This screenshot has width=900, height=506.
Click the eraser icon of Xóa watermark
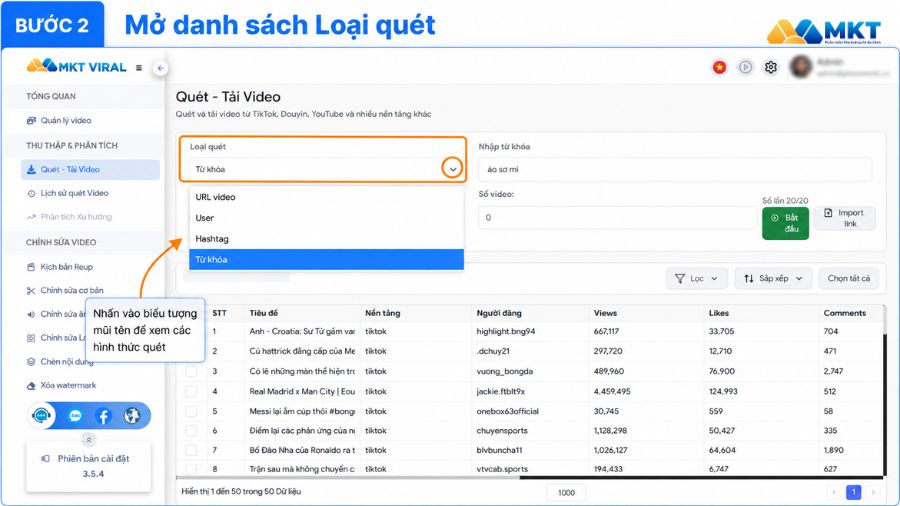(31, 386)
